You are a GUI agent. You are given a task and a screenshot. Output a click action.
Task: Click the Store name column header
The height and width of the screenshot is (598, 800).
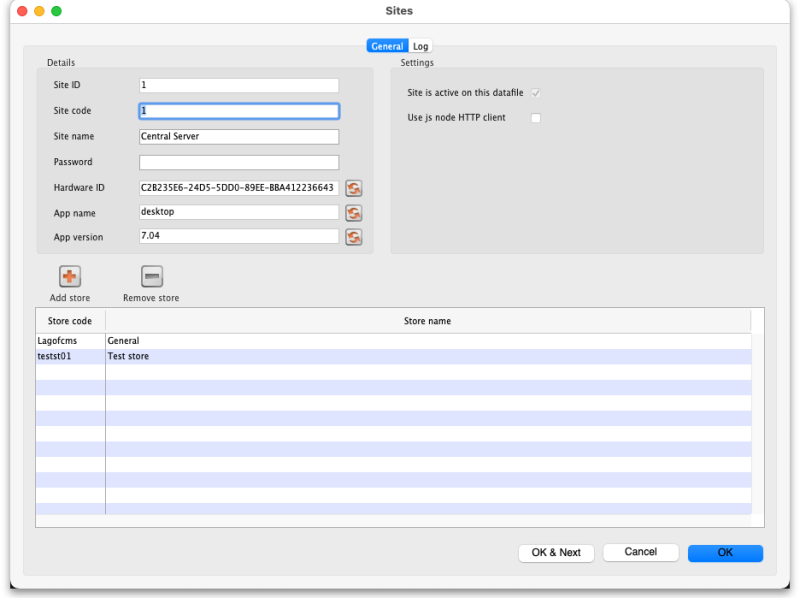pyautogui.click(x=427, y=321)
